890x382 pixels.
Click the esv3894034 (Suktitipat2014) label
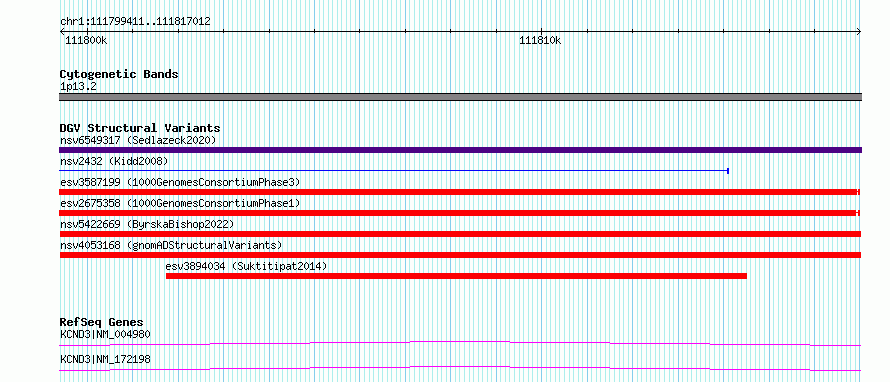point(246,266)
